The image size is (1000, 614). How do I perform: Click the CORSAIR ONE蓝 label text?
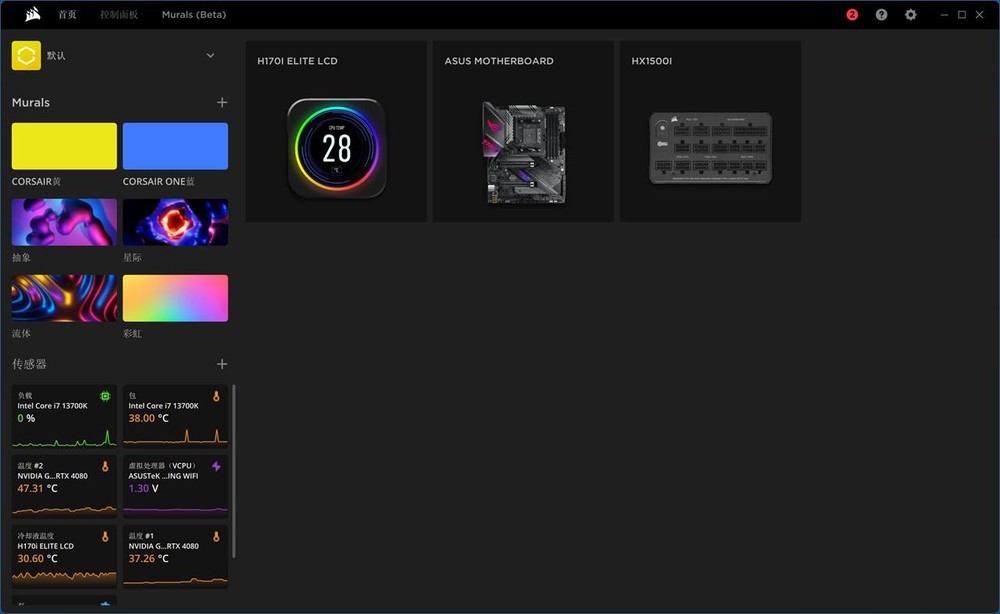click(x=159, y=182)
